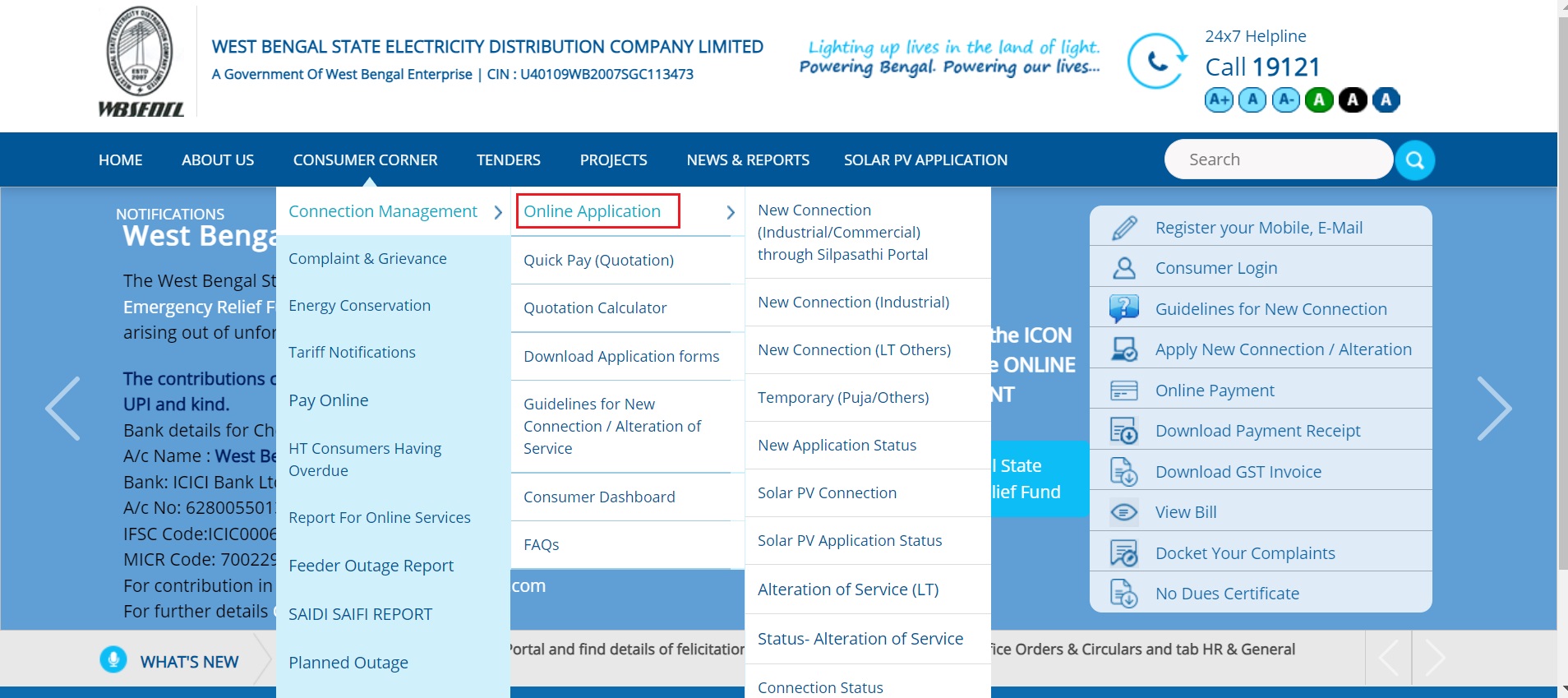Reset font size with the blue A button
The width and height of the screenshot is (1568, 698).
1252,100
